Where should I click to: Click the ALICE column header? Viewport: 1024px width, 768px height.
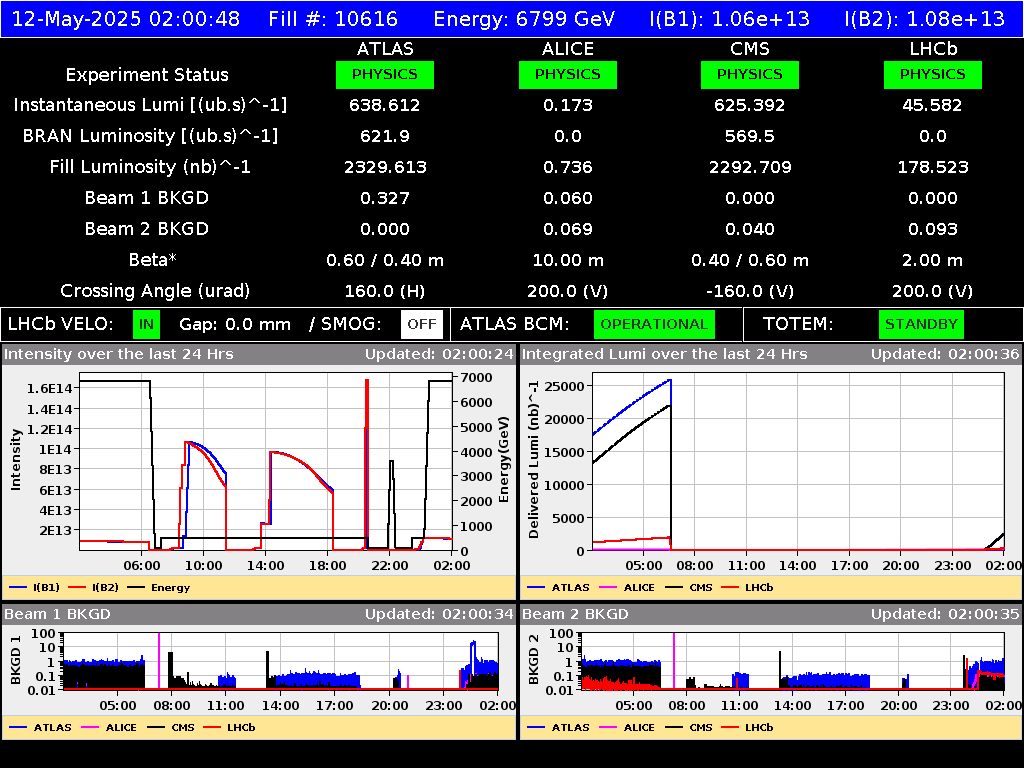[x=568, y=49]
